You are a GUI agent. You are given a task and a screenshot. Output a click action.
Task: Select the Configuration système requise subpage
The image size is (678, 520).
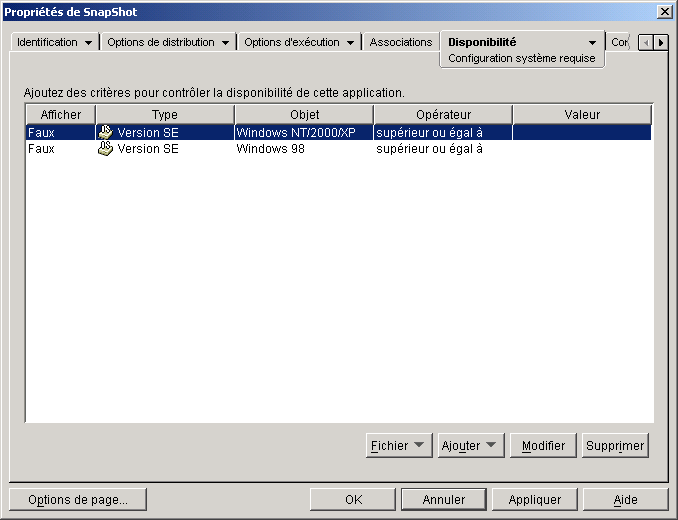tap(521, 58)
